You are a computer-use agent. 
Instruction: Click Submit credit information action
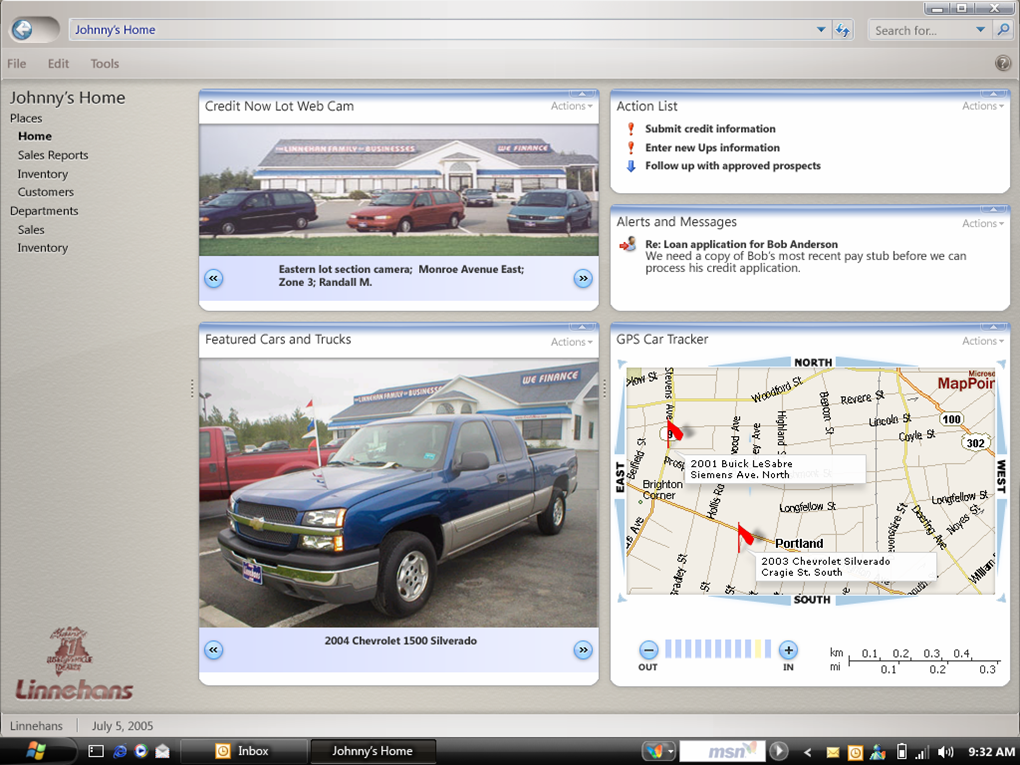point(710,129)
